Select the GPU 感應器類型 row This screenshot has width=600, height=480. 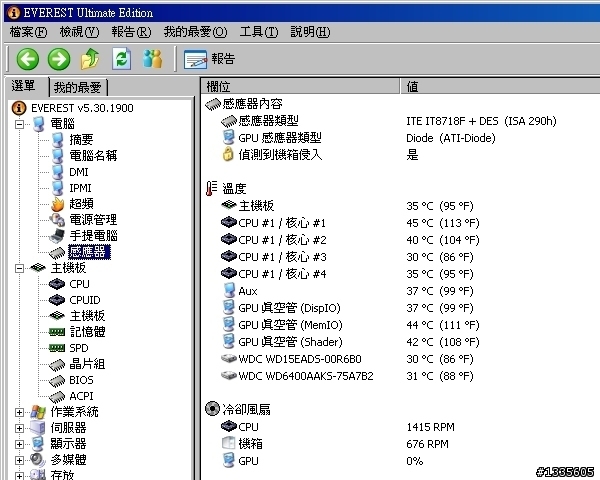pos(359,138)
